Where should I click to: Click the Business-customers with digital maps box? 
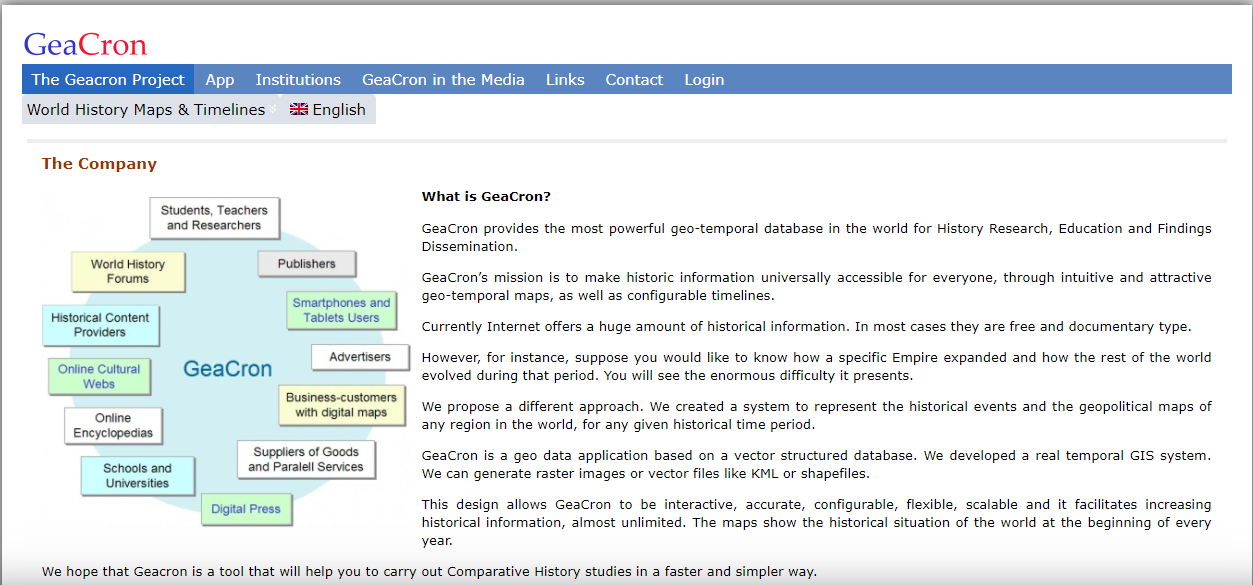click(x=341, y=404)
